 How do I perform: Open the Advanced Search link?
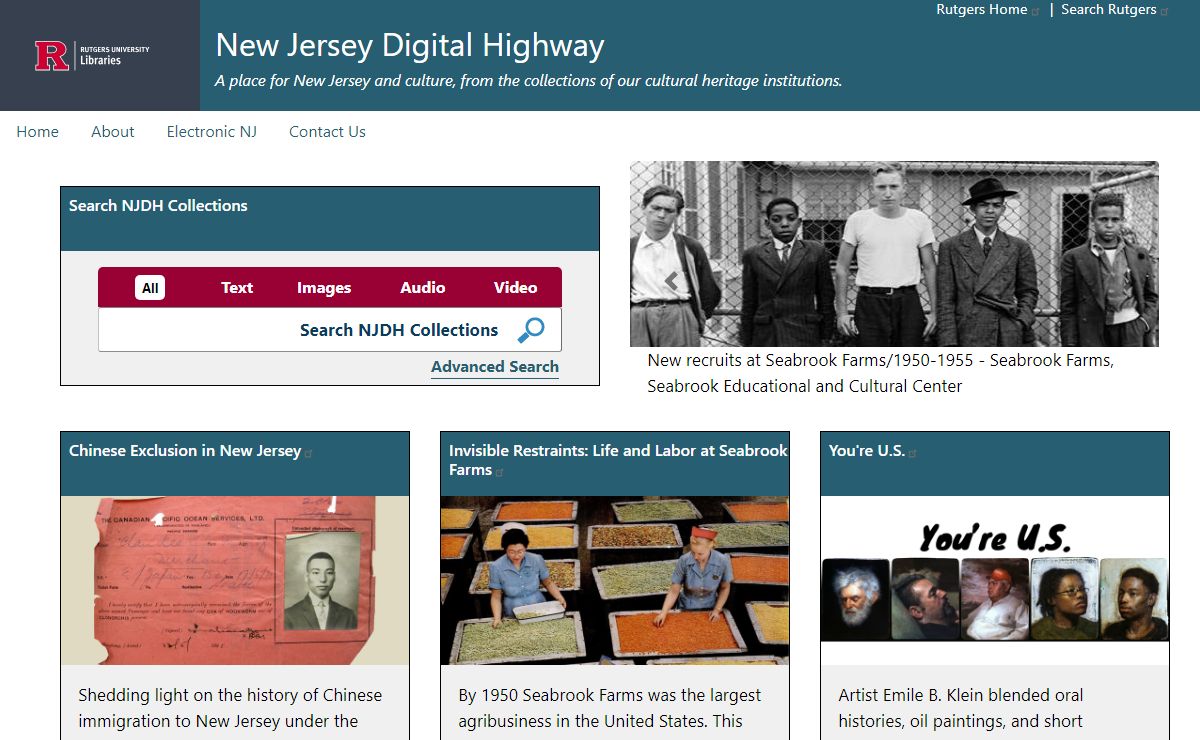494,367
